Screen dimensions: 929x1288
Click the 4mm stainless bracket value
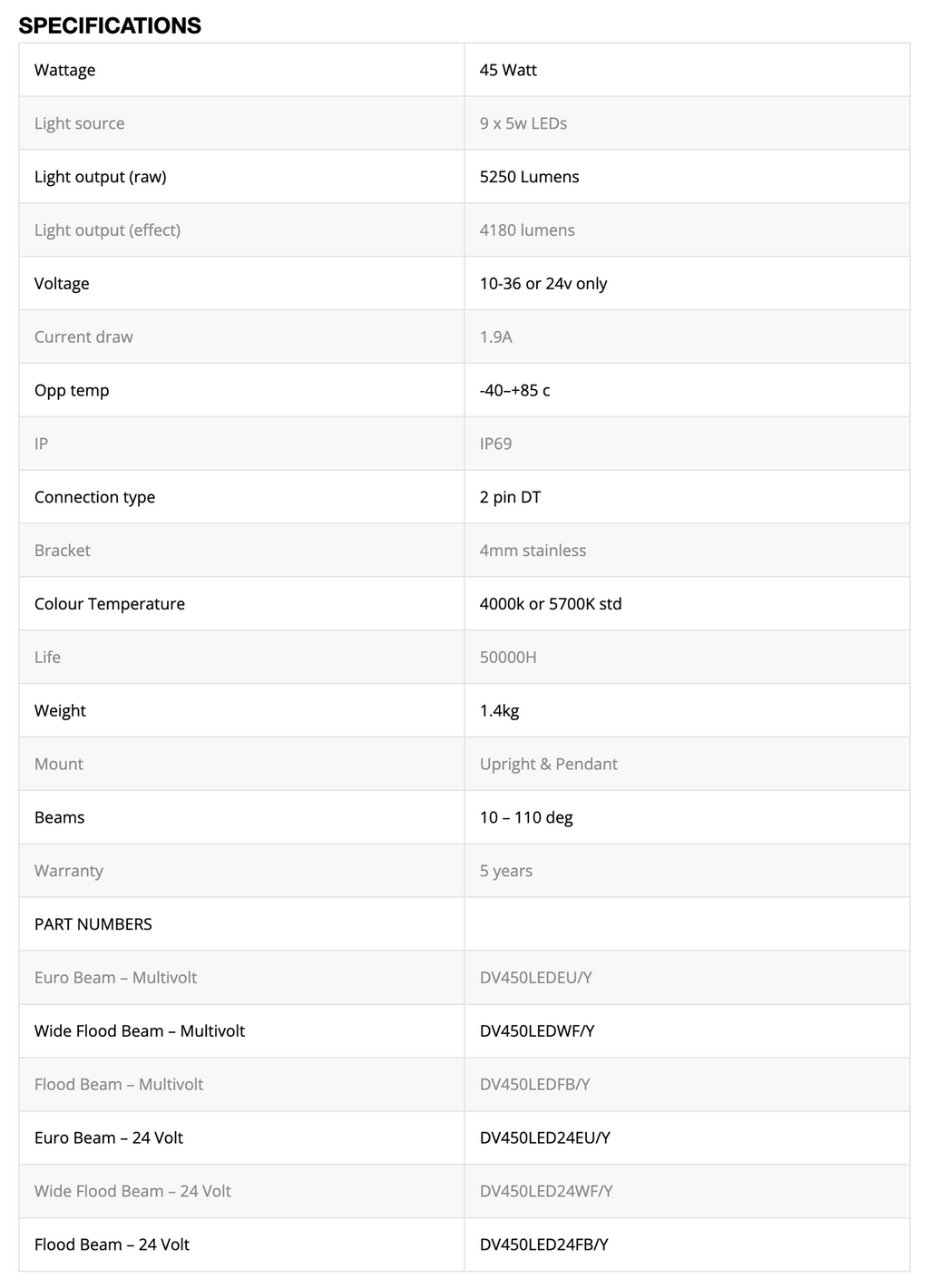point(533,551)
